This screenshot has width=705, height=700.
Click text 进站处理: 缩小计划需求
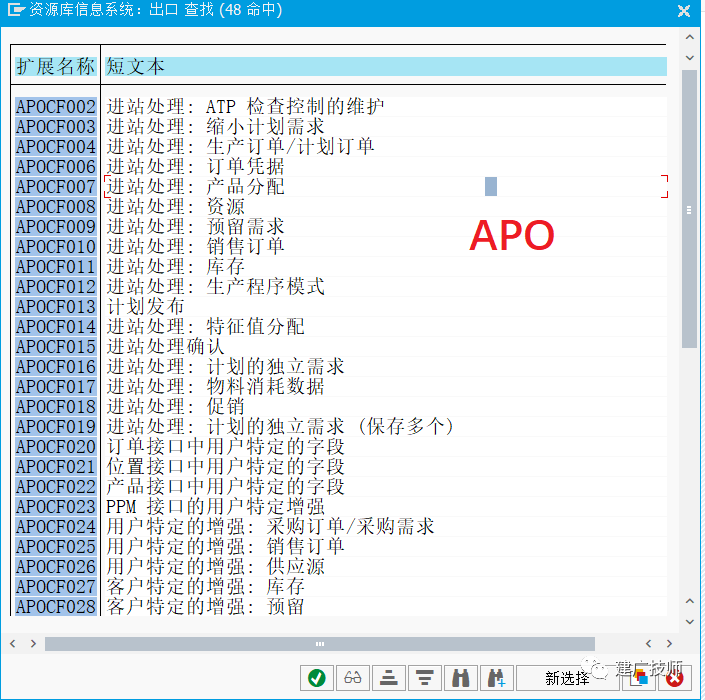215,127
